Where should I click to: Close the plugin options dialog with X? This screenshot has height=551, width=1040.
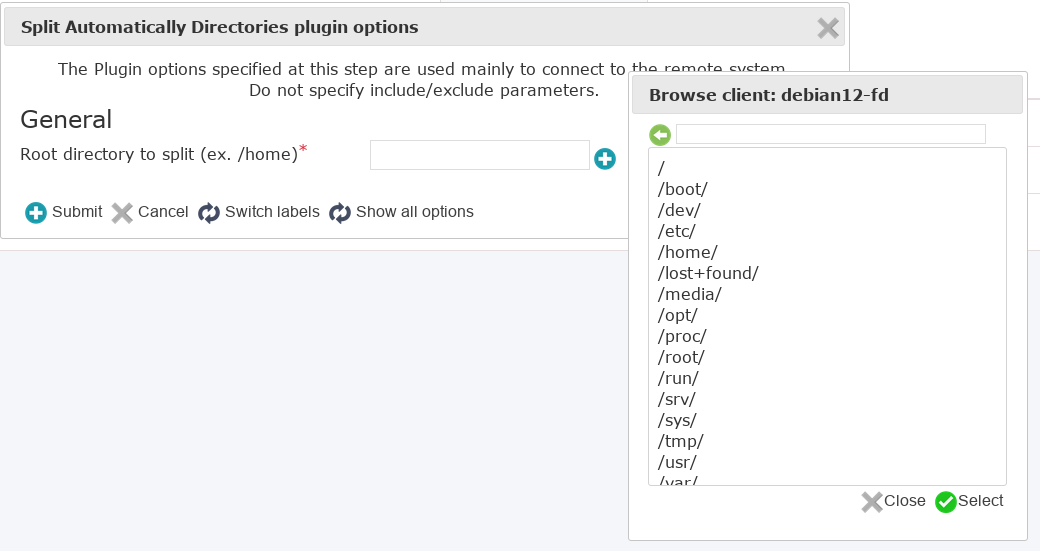click(828, 28)
